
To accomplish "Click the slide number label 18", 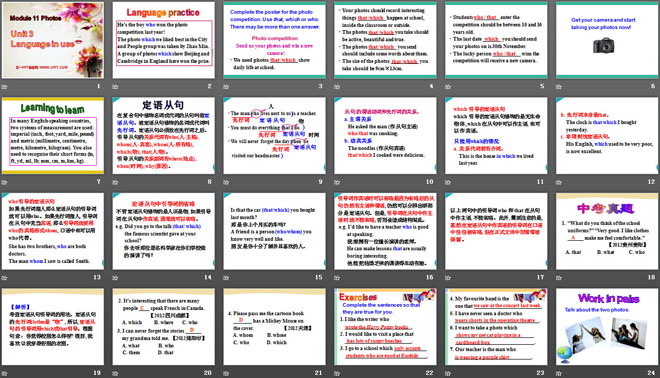I will (x=652, y=277).
